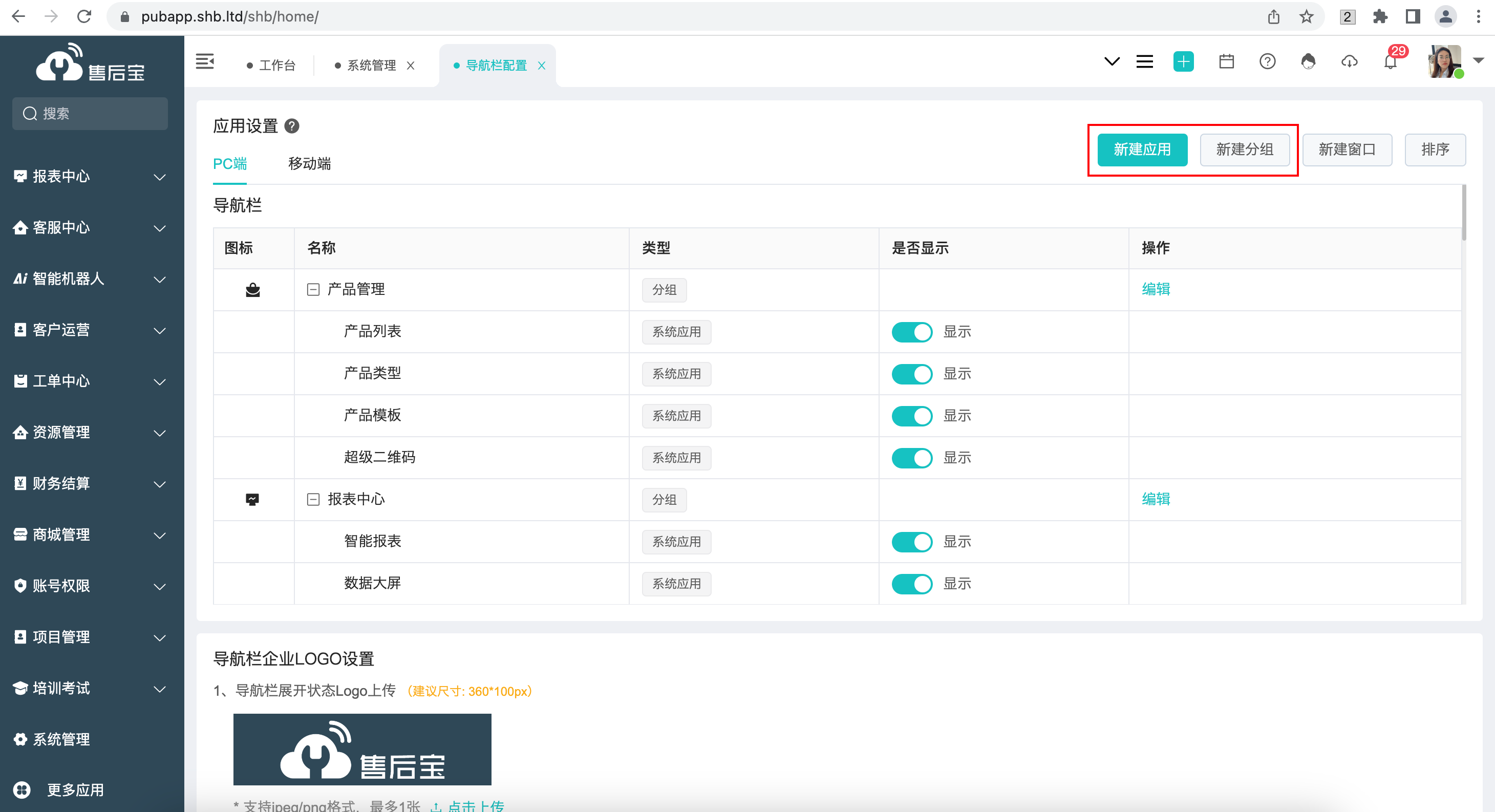Click the sidebar collapse hamburger icon

point(204,61)
